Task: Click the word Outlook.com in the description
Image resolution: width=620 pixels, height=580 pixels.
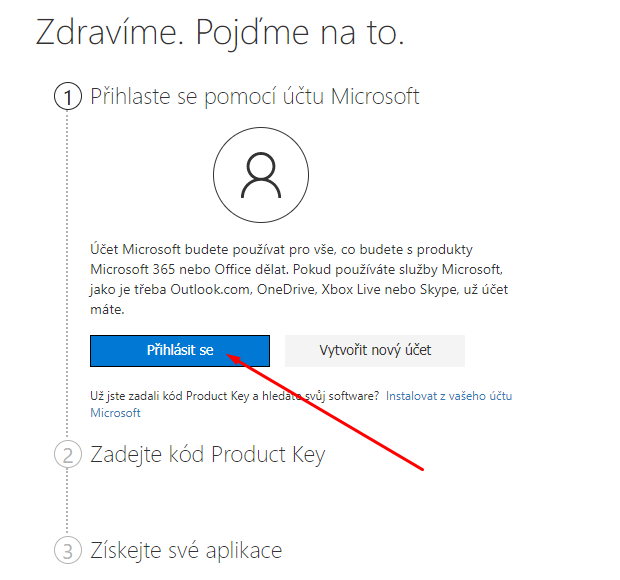Action: pos(211,289)
